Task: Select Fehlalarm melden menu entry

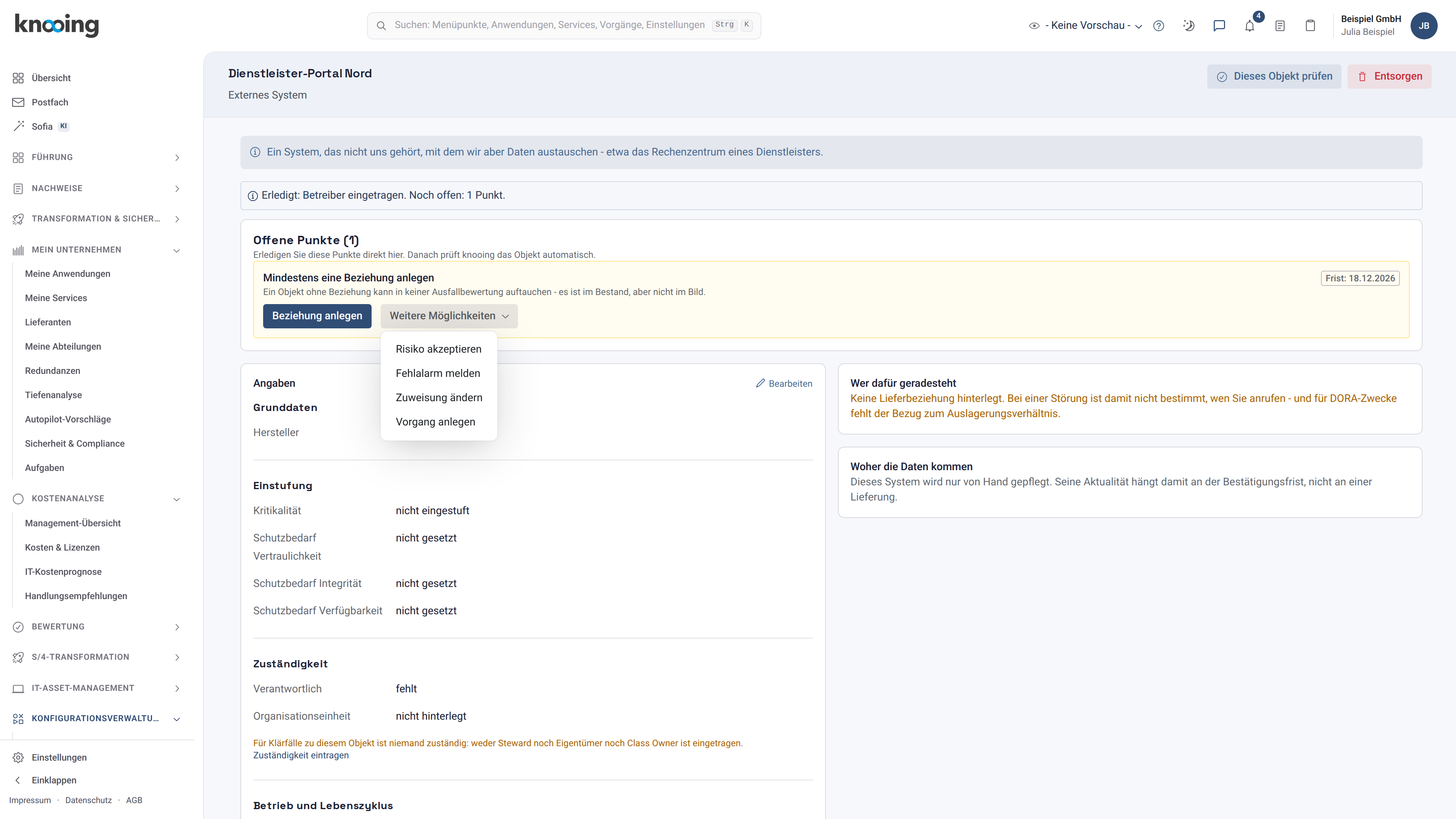Action: tap(439, 373)
